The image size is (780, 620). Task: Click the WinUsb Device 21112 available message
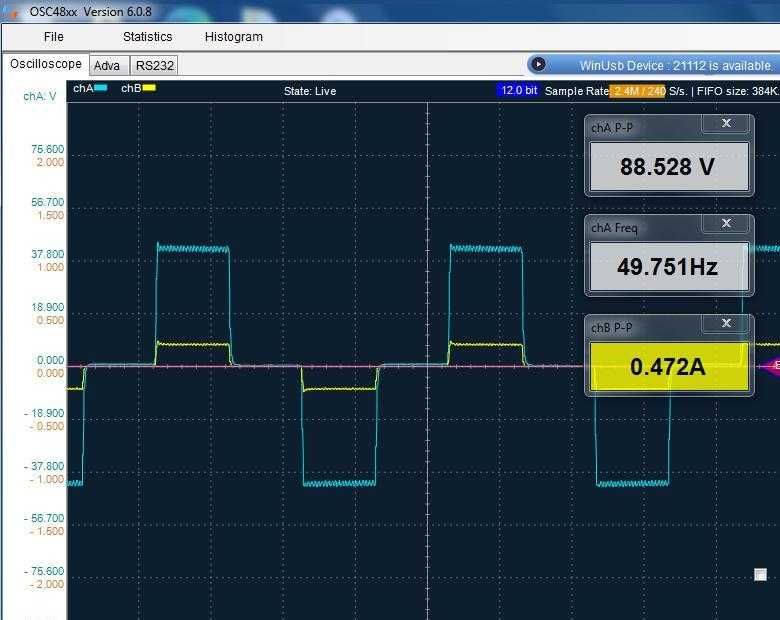[x=677, y=66]
